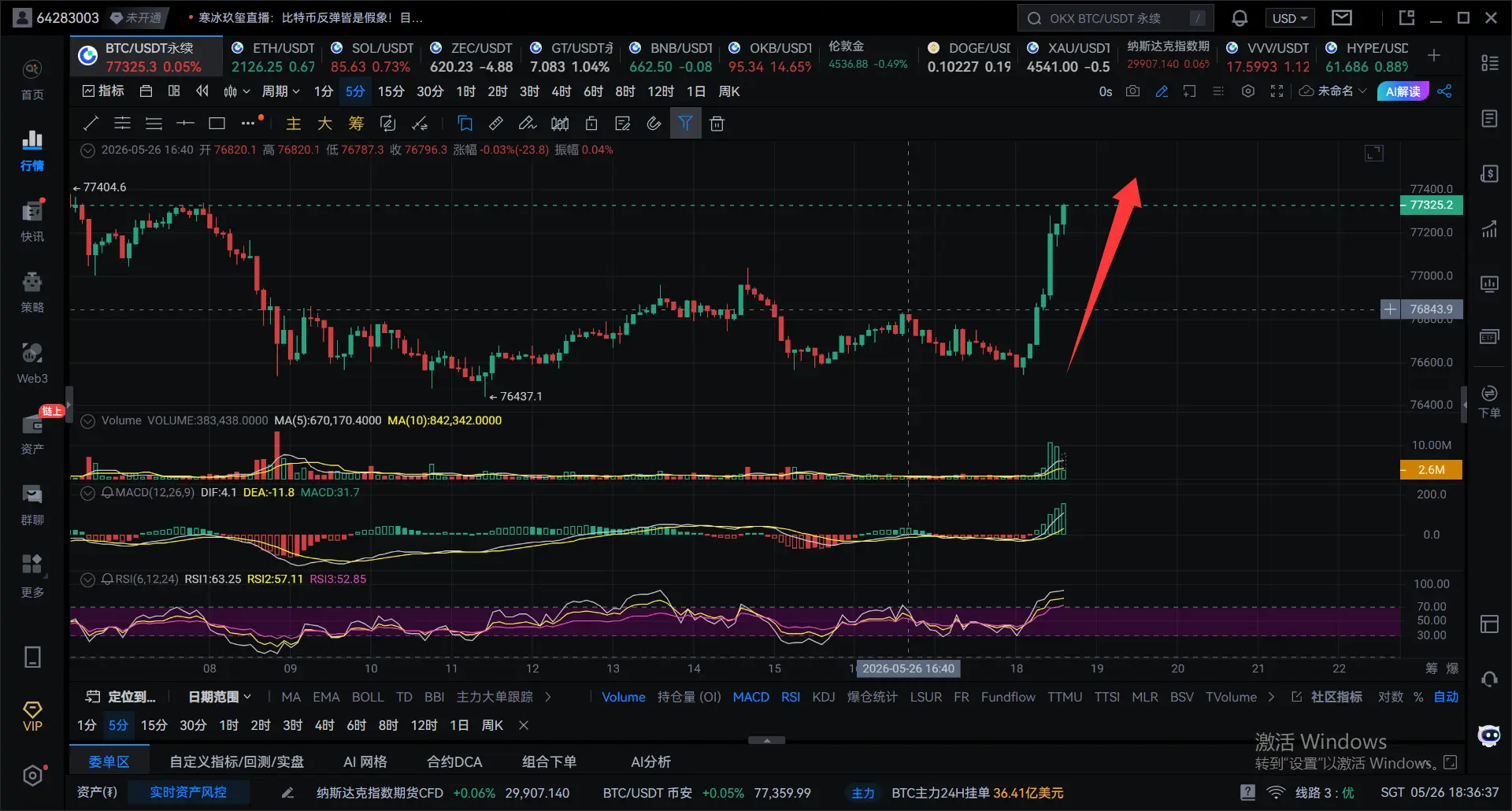Viewport: 1512px width, 811px height.
Task: Open the 指标 indicators button
Action: tap(104, 91)
